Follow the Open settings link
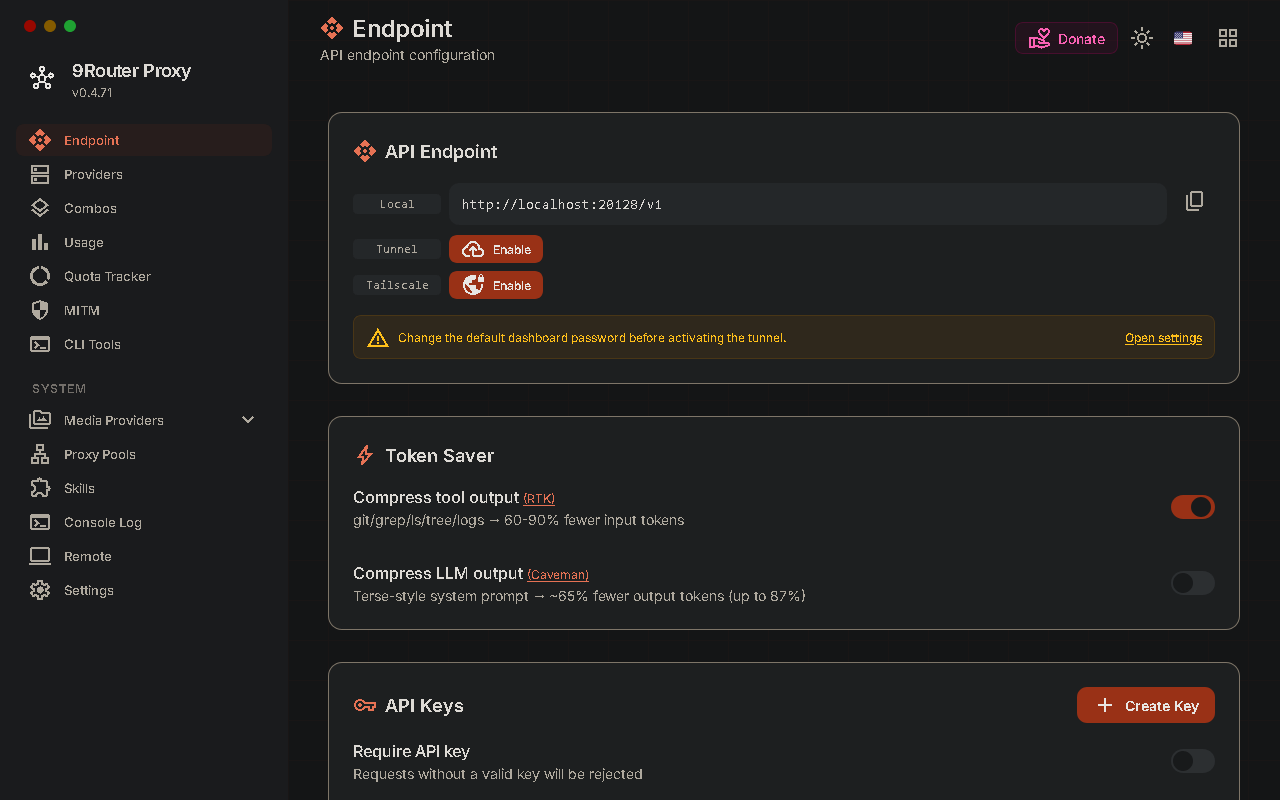1280x800 pixels. click(x=1163, y=338)
